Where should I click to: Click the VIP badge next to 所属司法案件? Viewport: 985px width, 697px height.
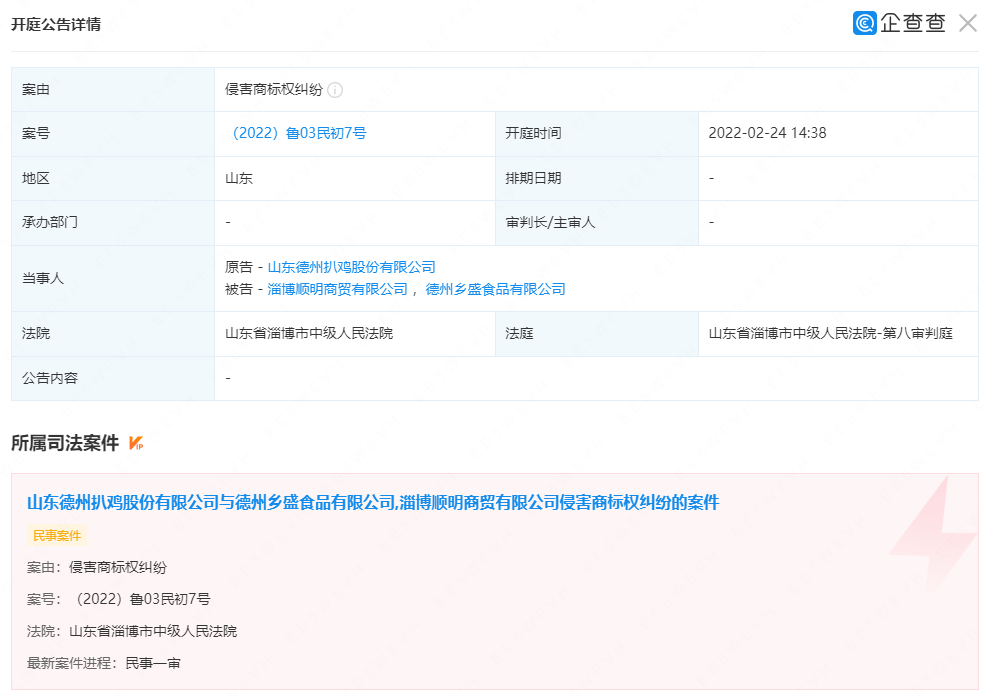(137, 443)
